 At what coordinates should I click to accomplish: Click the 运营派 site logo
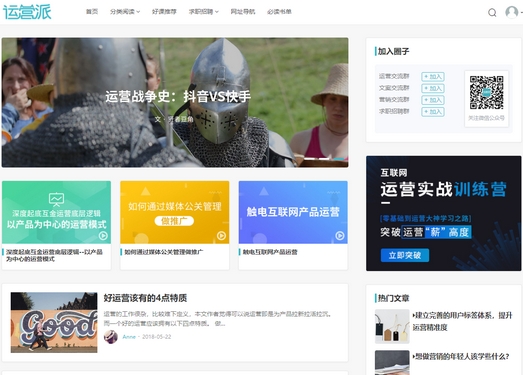27,12
